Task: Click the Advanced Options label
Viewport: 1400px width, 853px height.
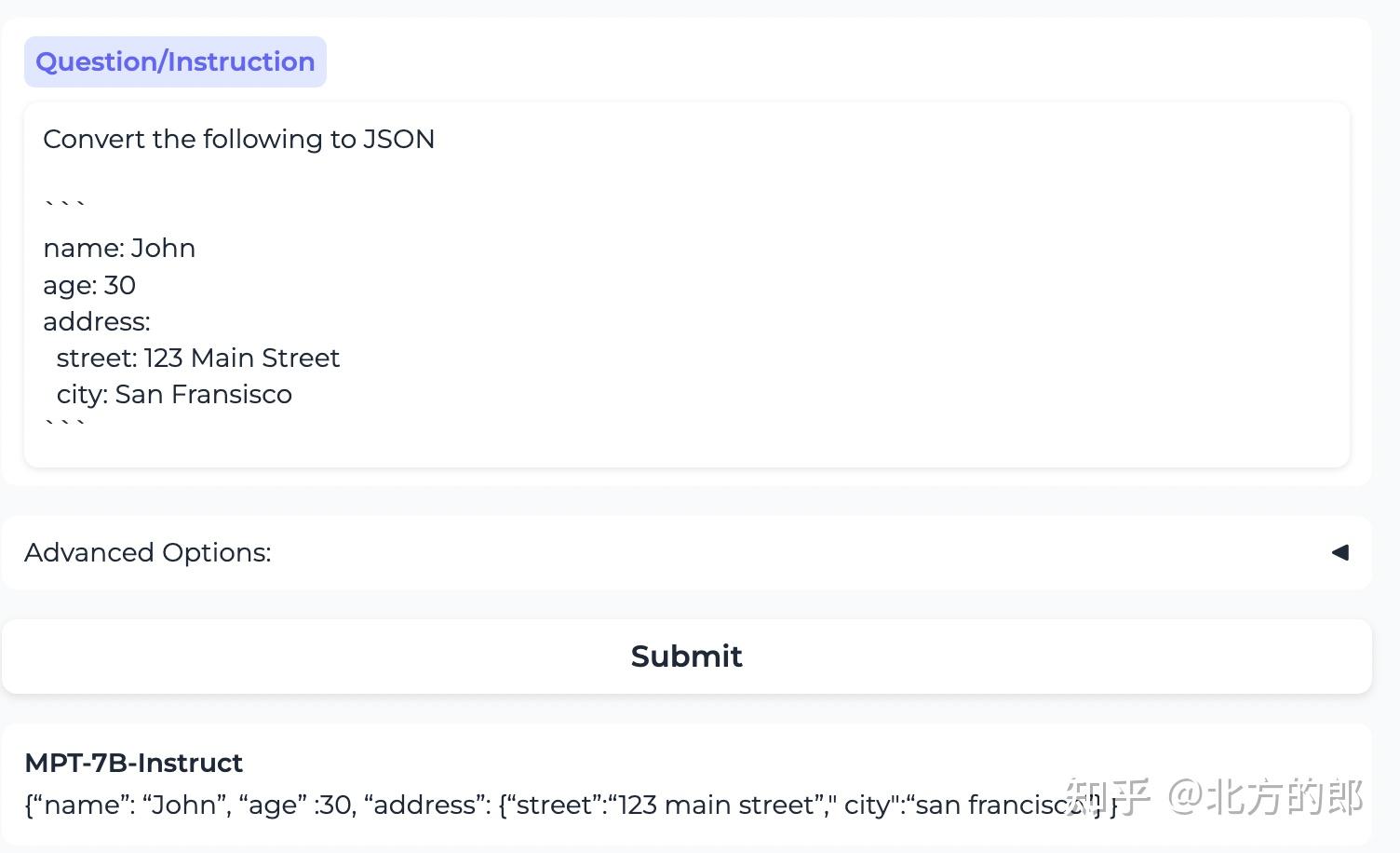Action: (148, 552)
